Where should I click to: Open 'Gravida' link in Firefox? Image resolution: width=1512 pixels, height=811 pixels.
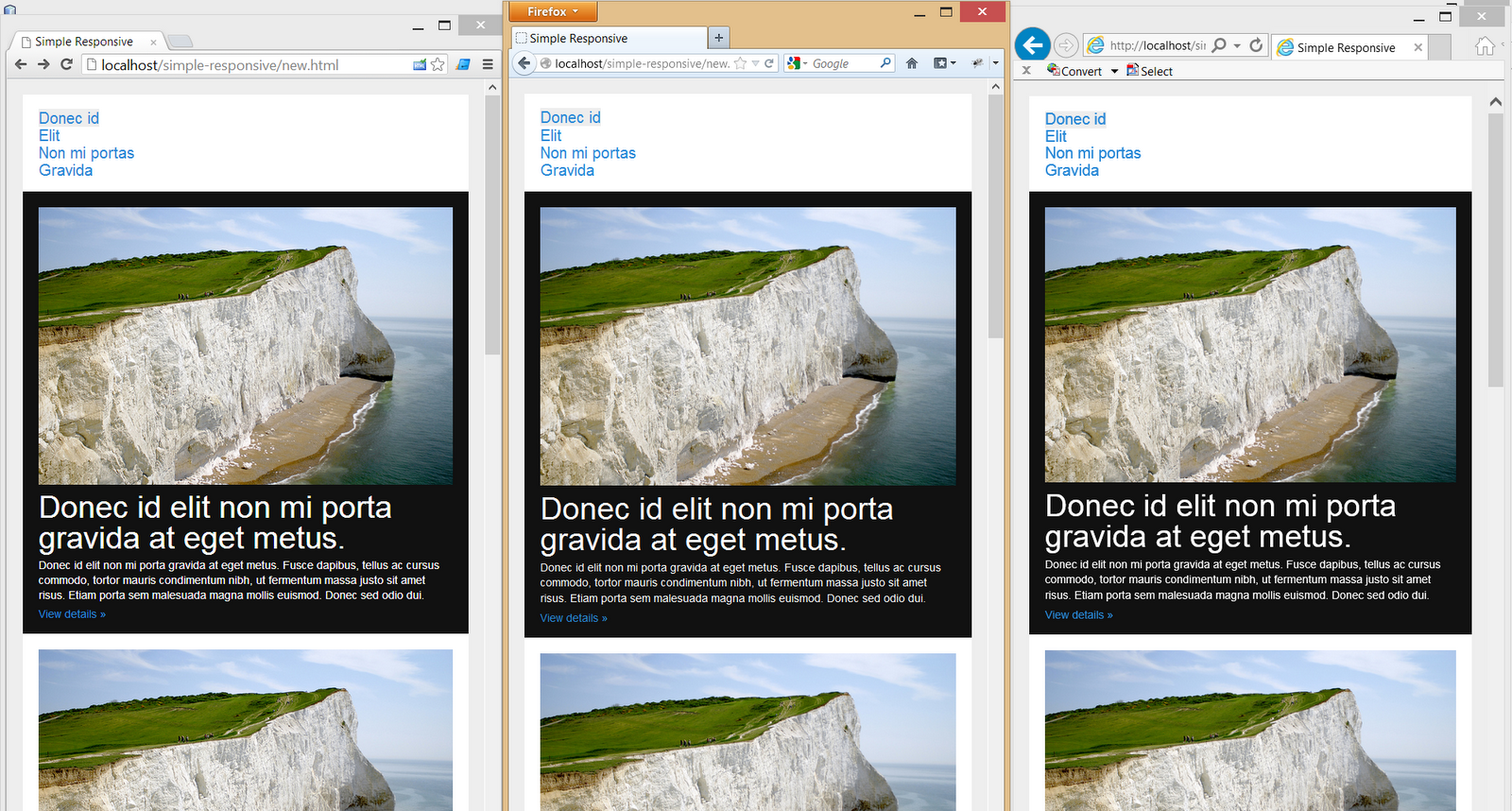point(567,170)
